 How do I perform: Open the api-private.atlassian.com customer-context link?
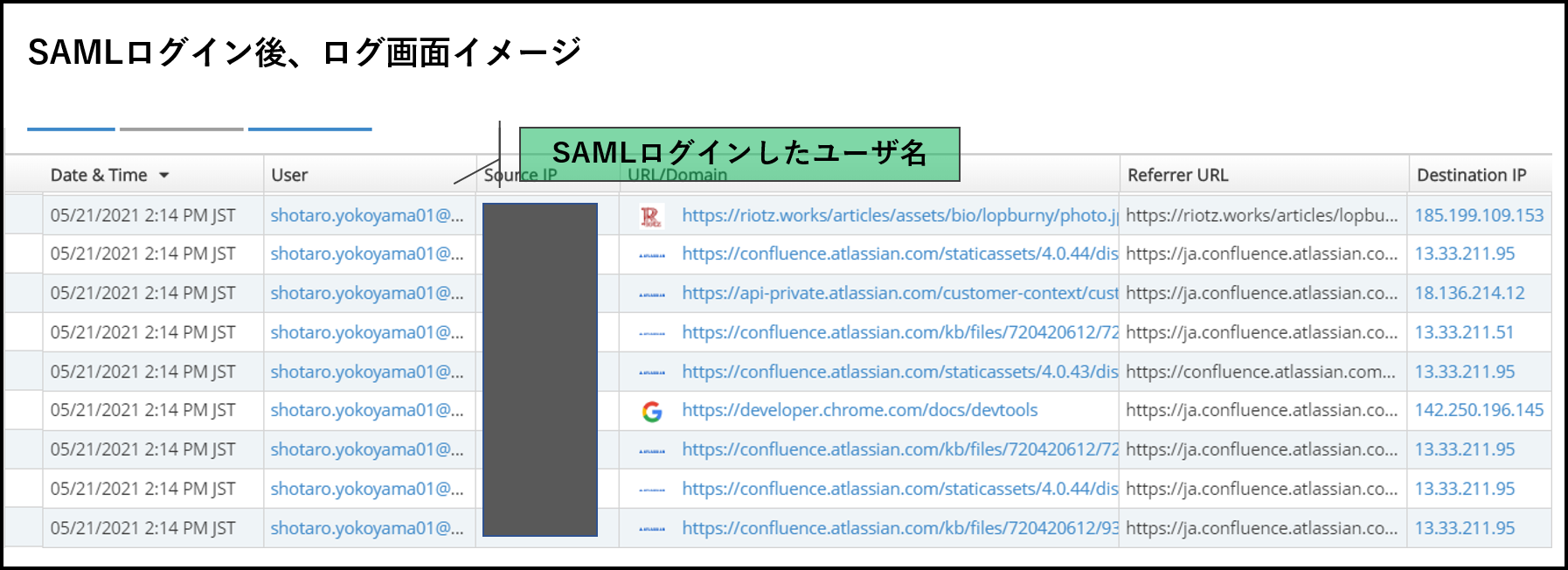pyautogui.click(x=899, y=293)
